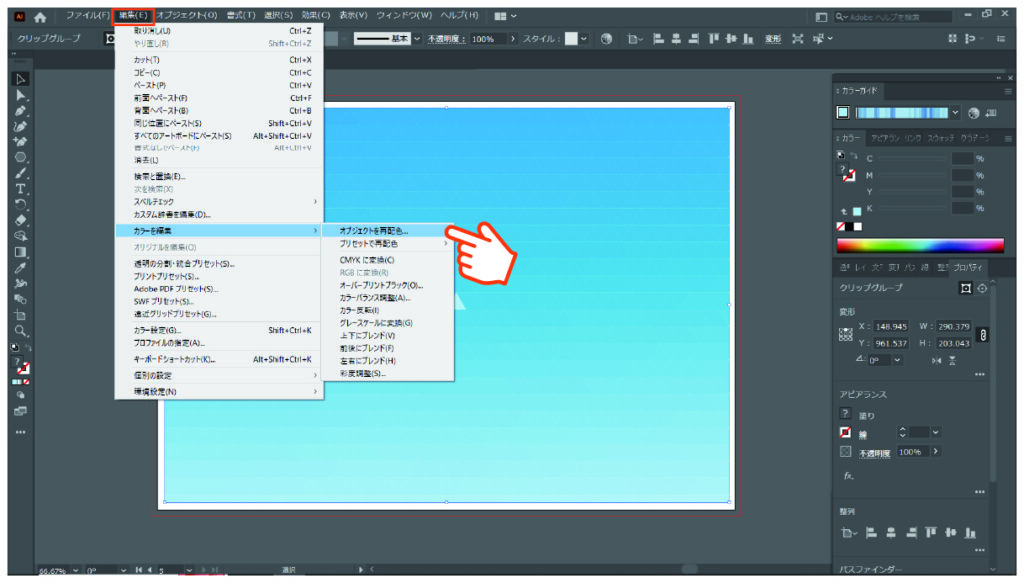Select the Eraser tool
Image resolution: width=1024 pixels, height=583 pixels.
point(20,221)
